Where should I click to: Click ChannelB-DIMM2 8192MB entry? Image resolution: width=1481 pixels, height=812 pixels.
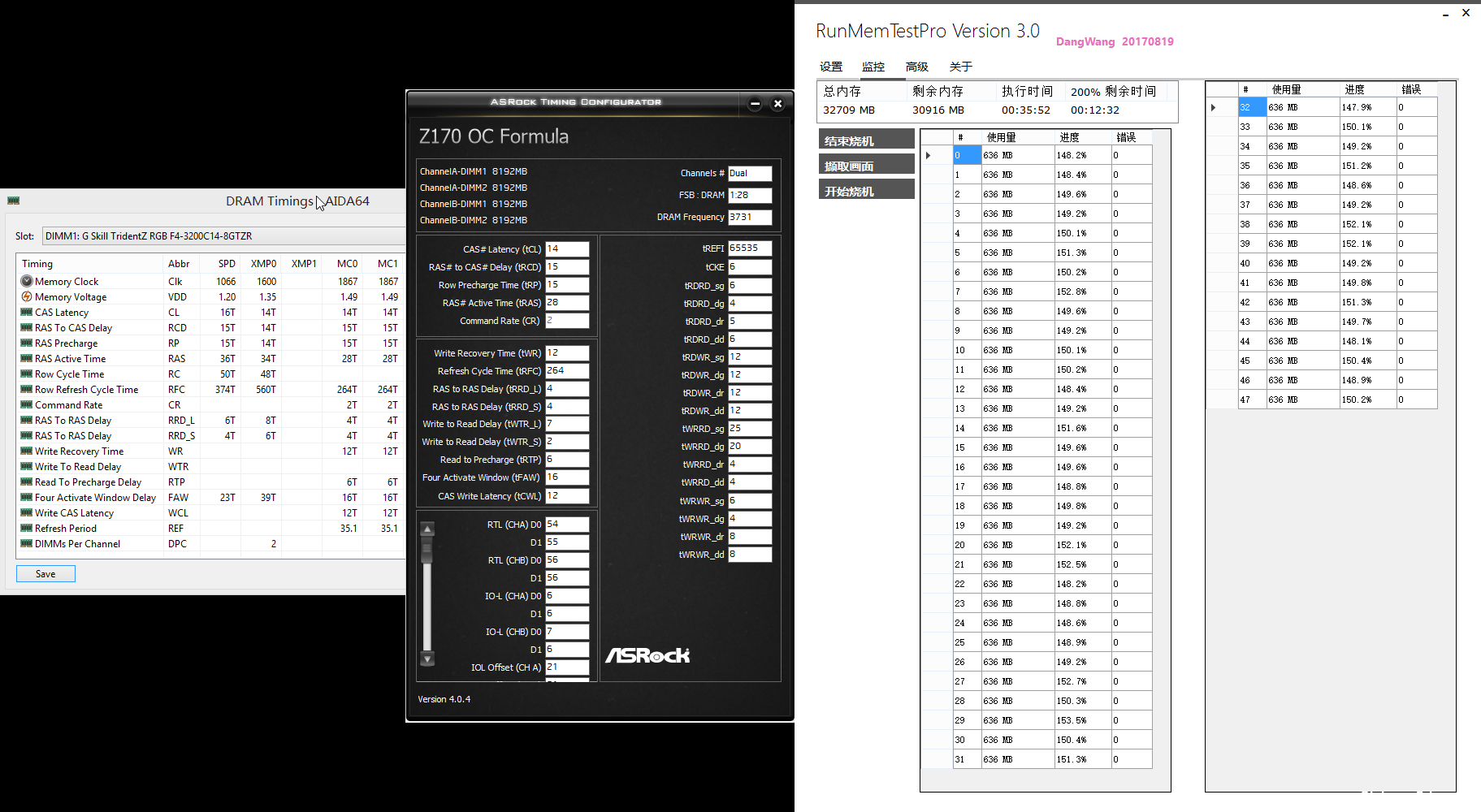pos(474,220)
